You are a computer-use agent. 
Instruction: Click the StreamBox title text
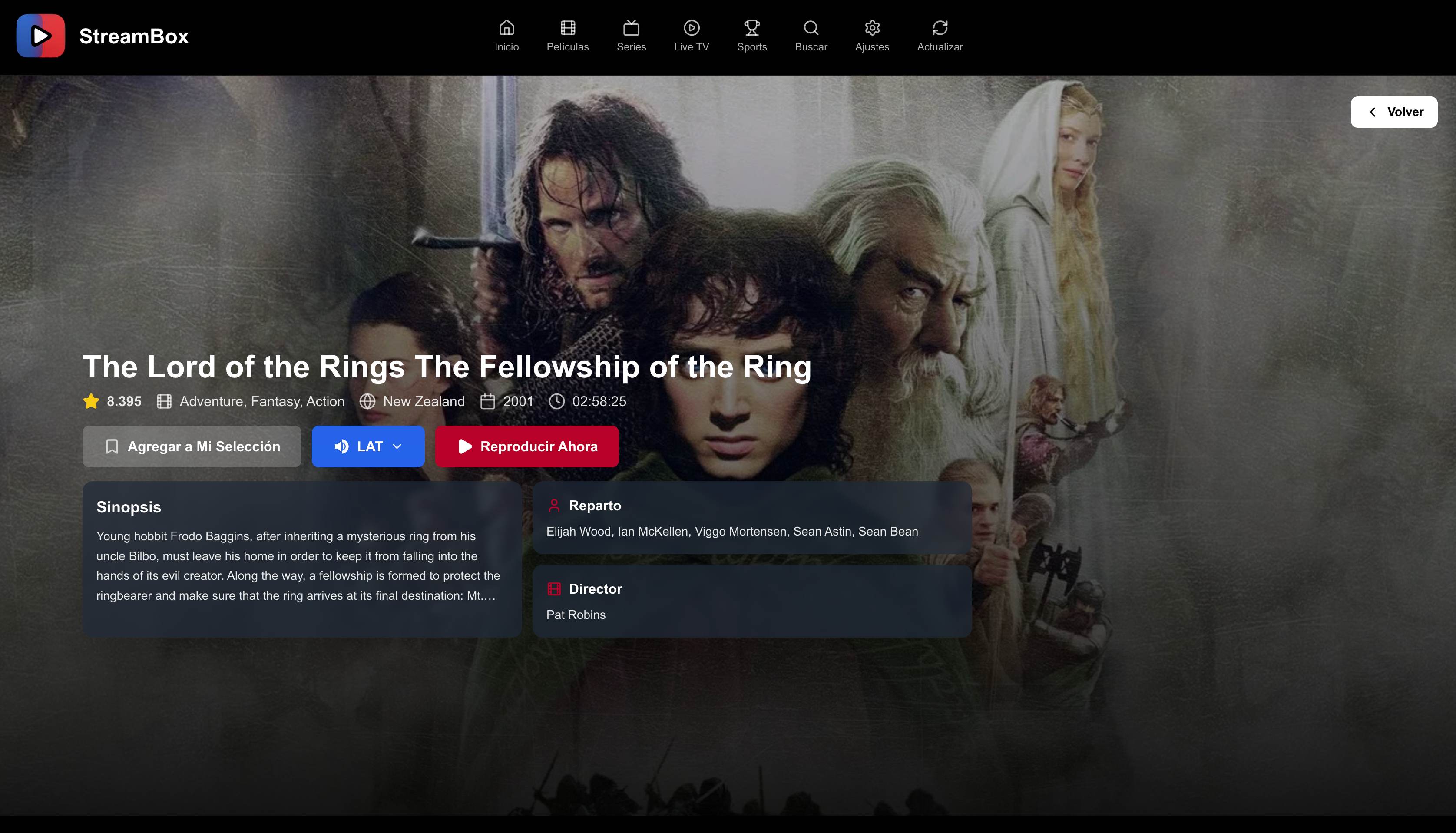point(134,36)
